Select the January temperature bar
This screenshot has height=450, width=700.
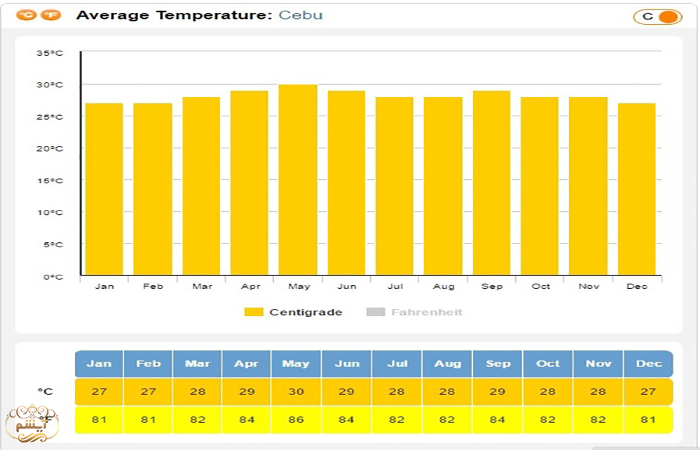[x=104, y=189]
